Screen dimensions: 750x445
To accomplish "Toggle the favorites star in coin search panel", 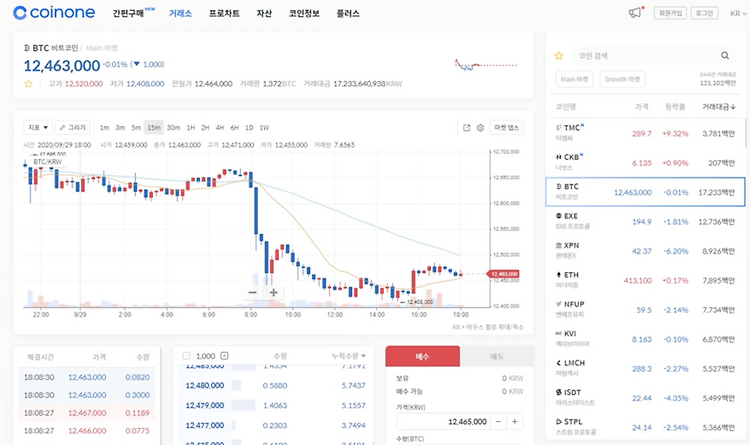I will [559, 56].
